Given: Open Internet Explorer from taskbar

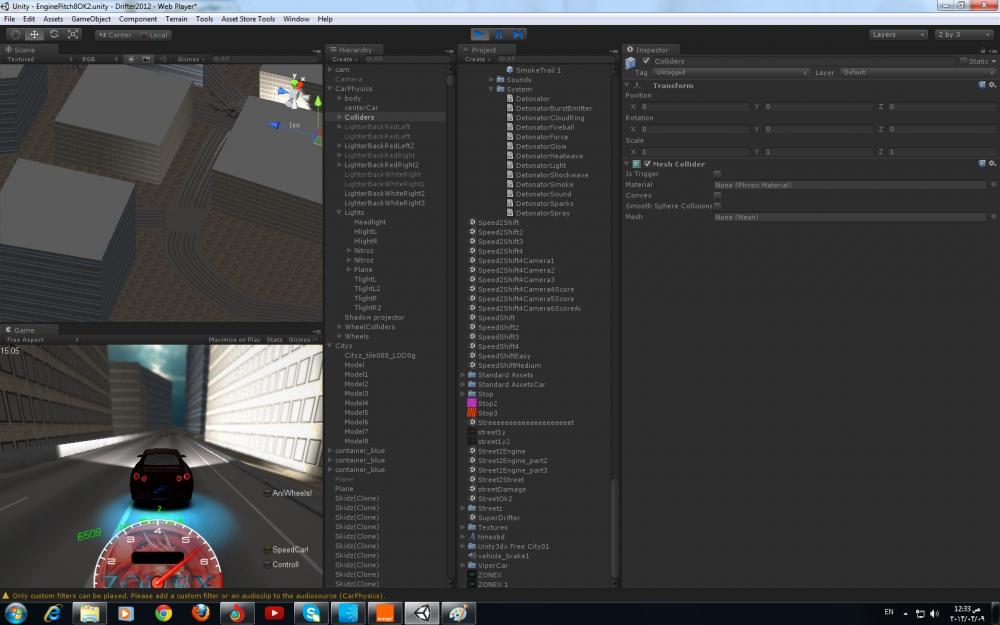Looking at the screenshot, I should pos(52,613).
